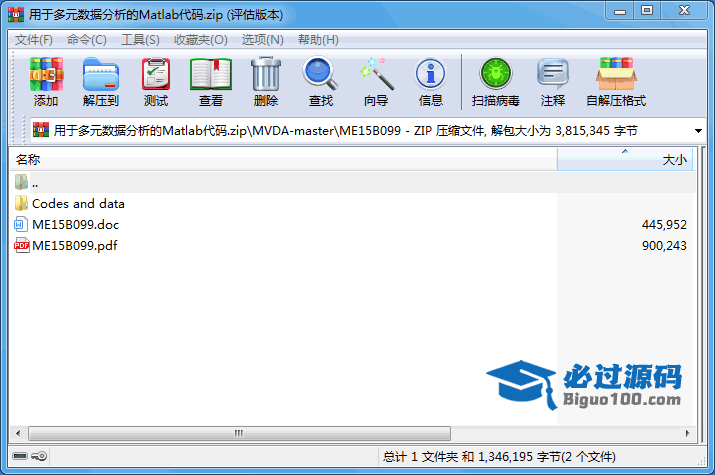Start Virus Scan (扫描病毒) icon

coord(496,73)
